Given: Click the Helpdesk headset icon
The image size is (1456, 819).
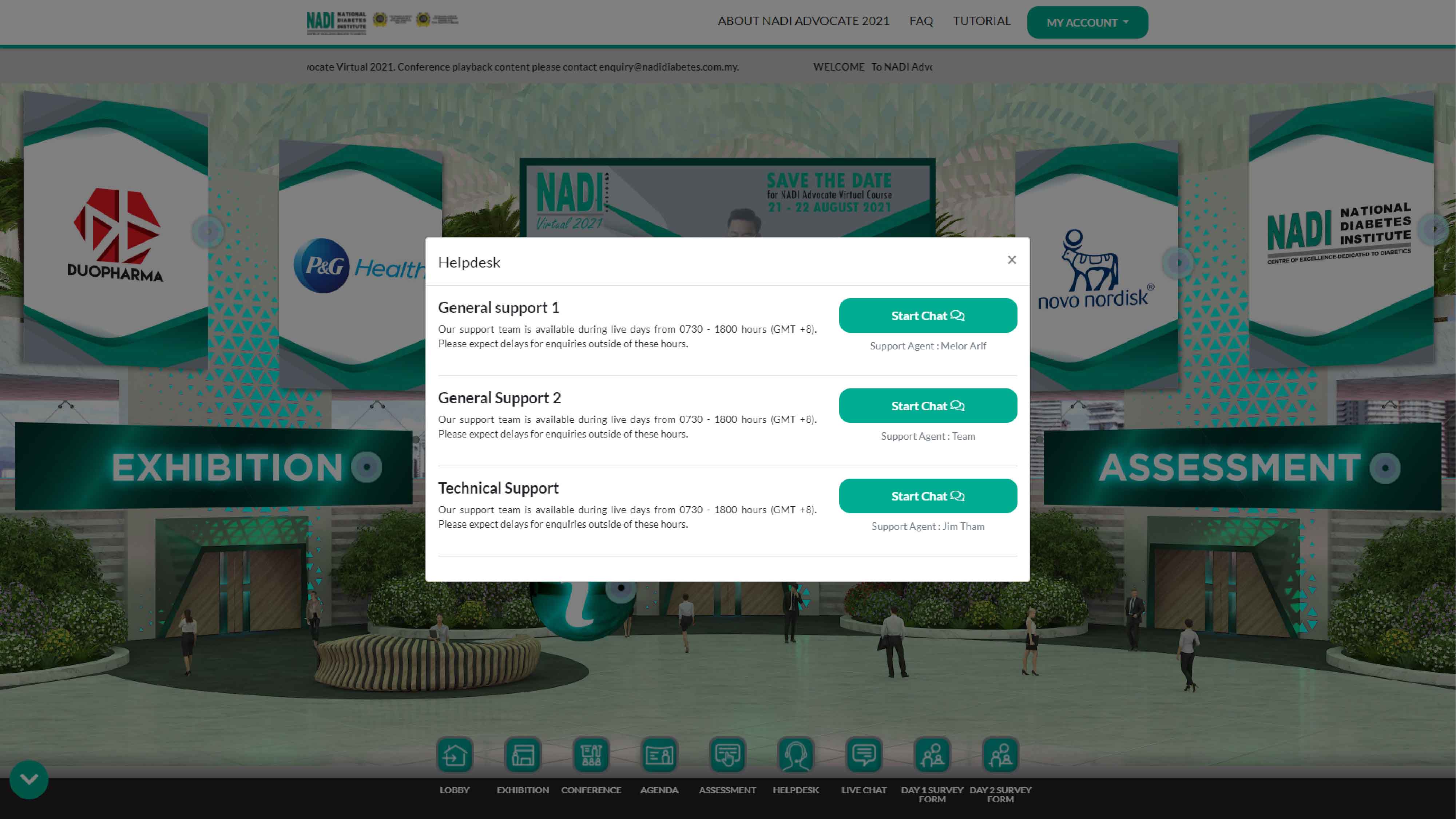Looking at the screenshot, I should pos(796,755).
